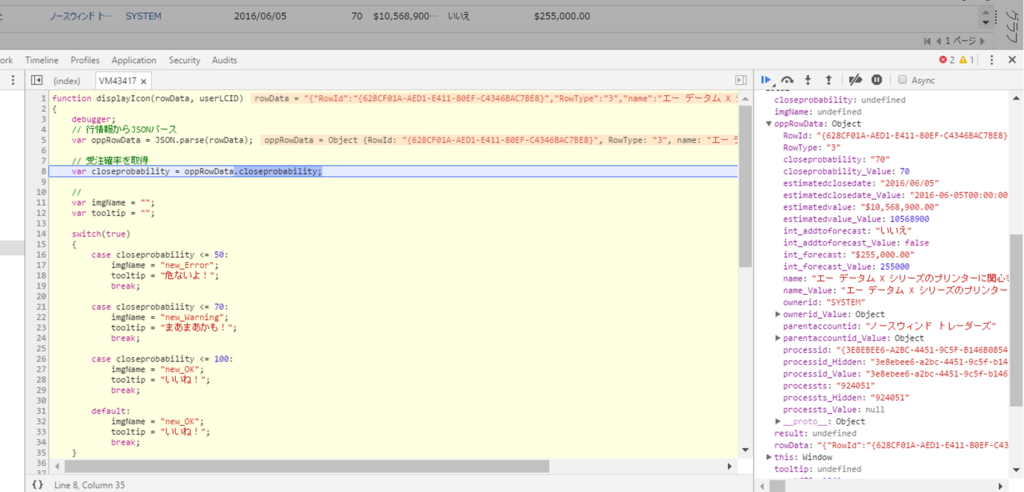The width and height of the screenshot is (1024, 492).
Task: Click the code editor vertical scrollbar thumb
Action: tap(744, 186)
